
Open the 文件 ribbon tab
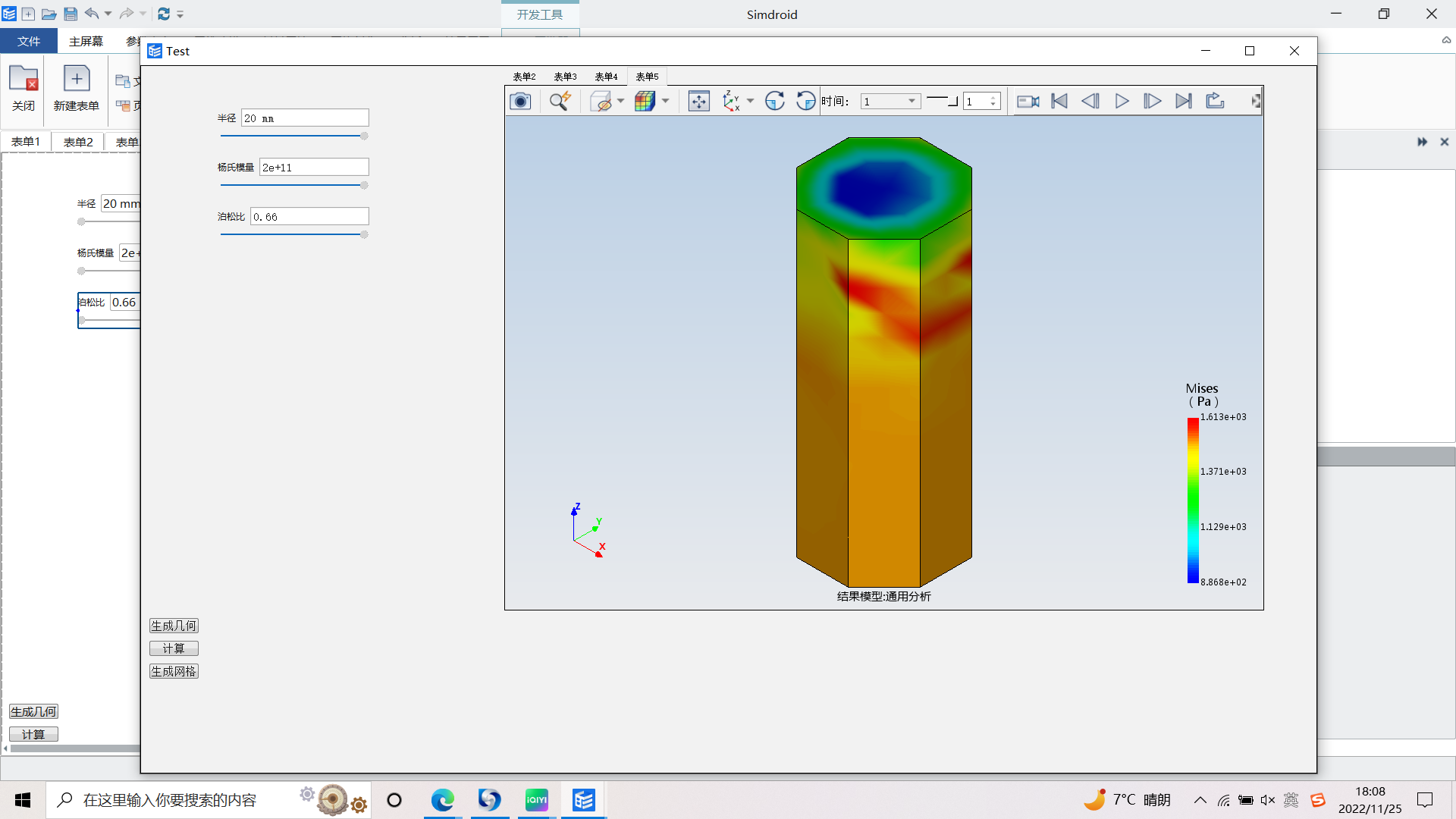tap(29, 41)
